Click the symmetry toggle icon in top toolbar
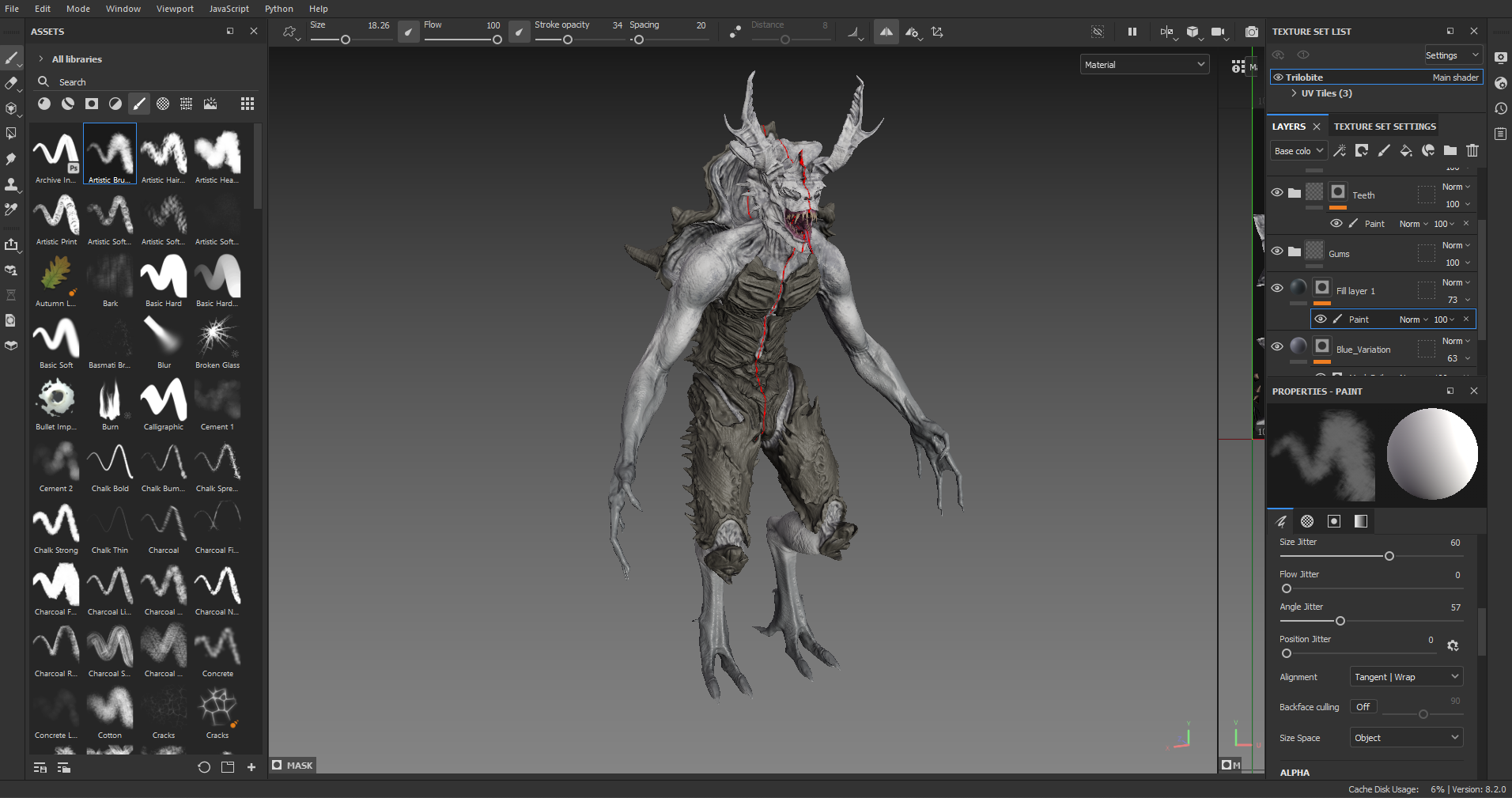1512x798 pixels. click(x=886, y=32)
